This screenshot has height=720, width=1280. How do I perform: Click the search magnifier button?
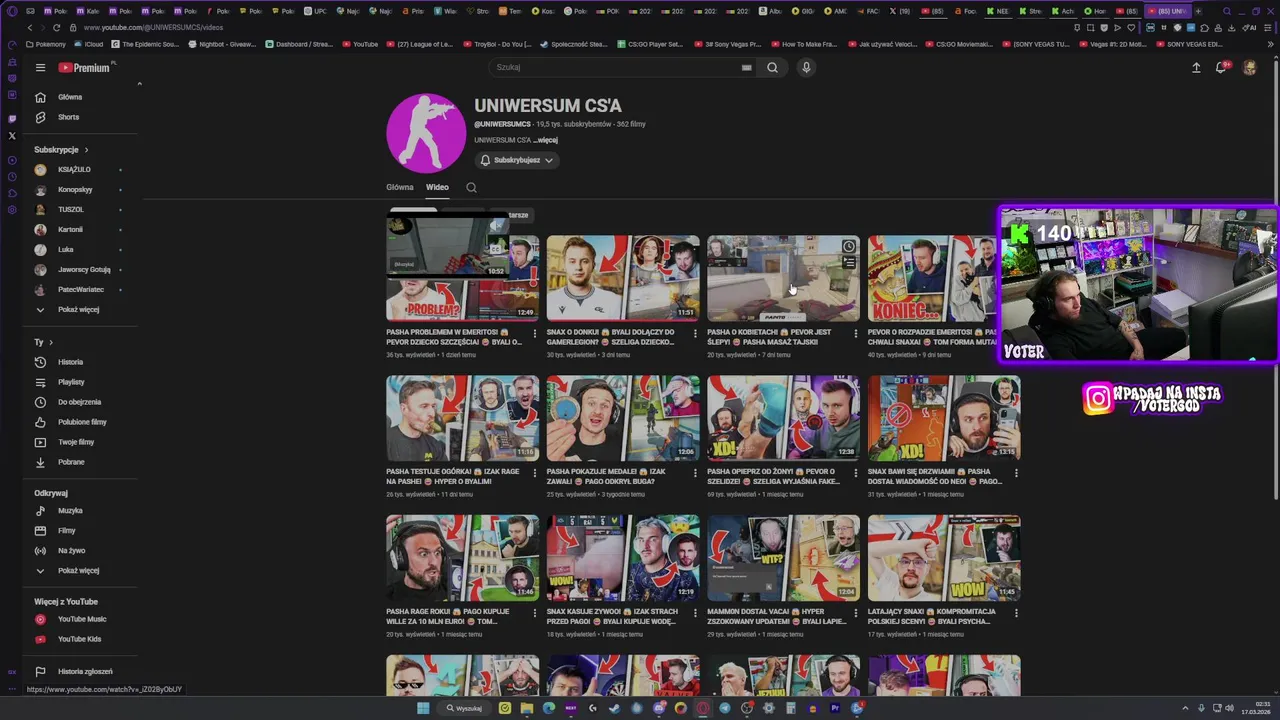point(772,67)
